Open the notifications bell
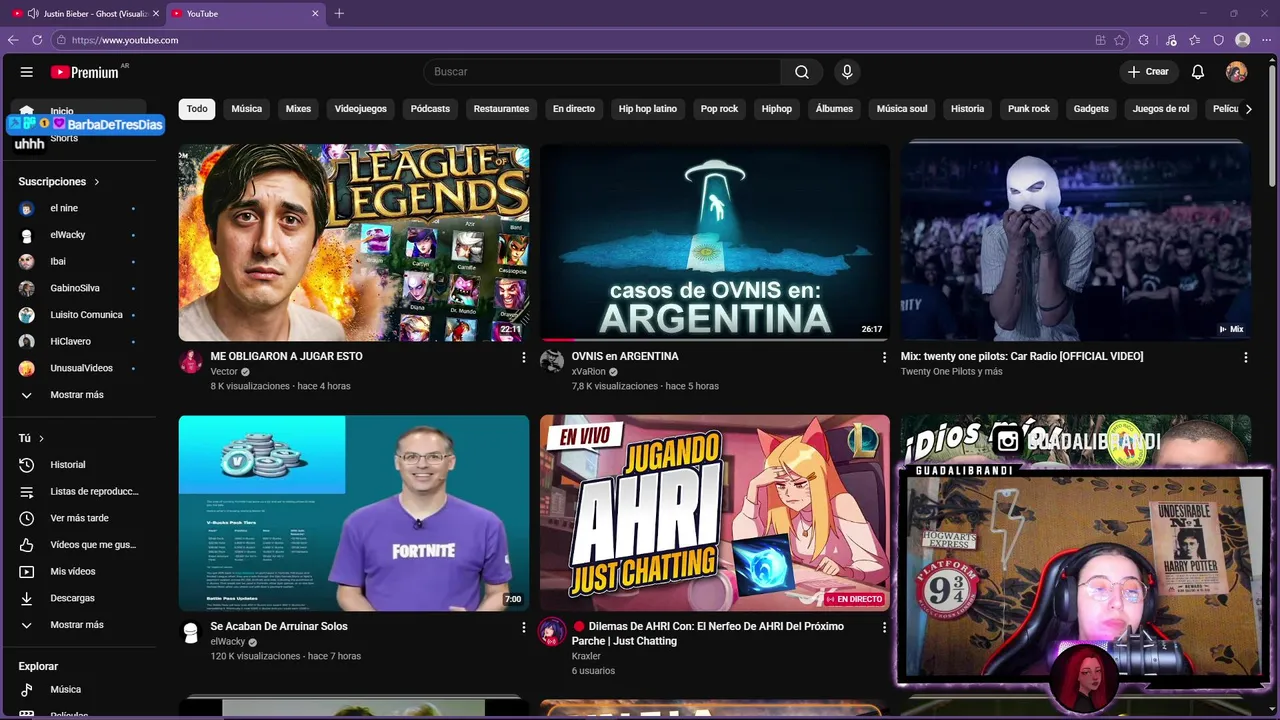1280x720 pixels. (x=1198, y=72)
